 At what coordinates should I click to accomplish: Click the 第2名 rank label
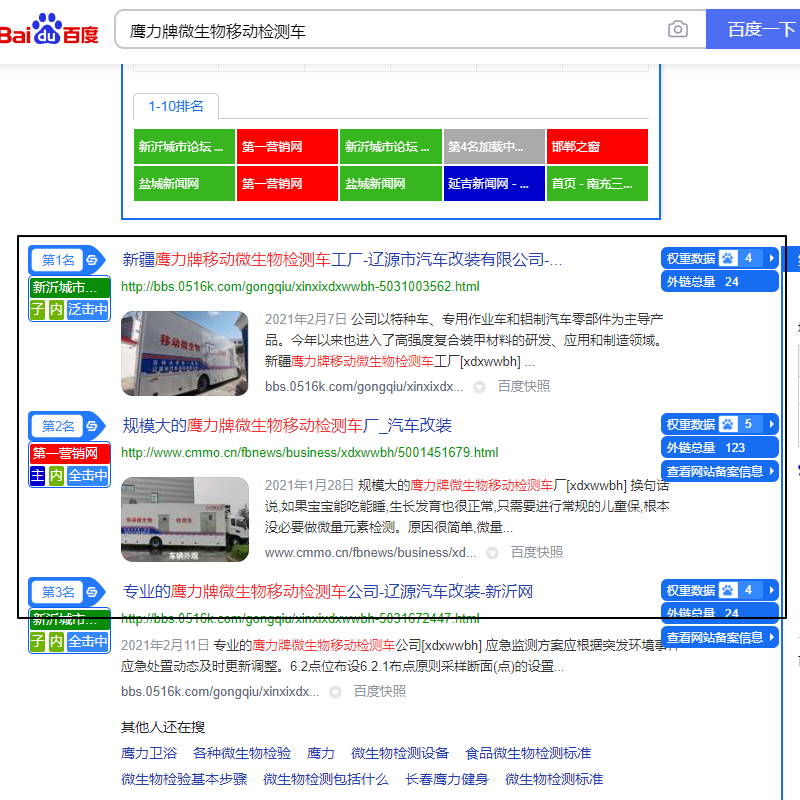[58, 426]
